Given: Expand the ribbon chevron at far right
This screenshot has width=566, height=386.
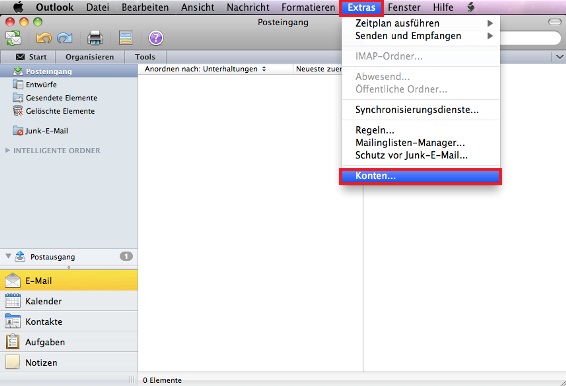Looking at the screenshot, I should pos(560,57).
